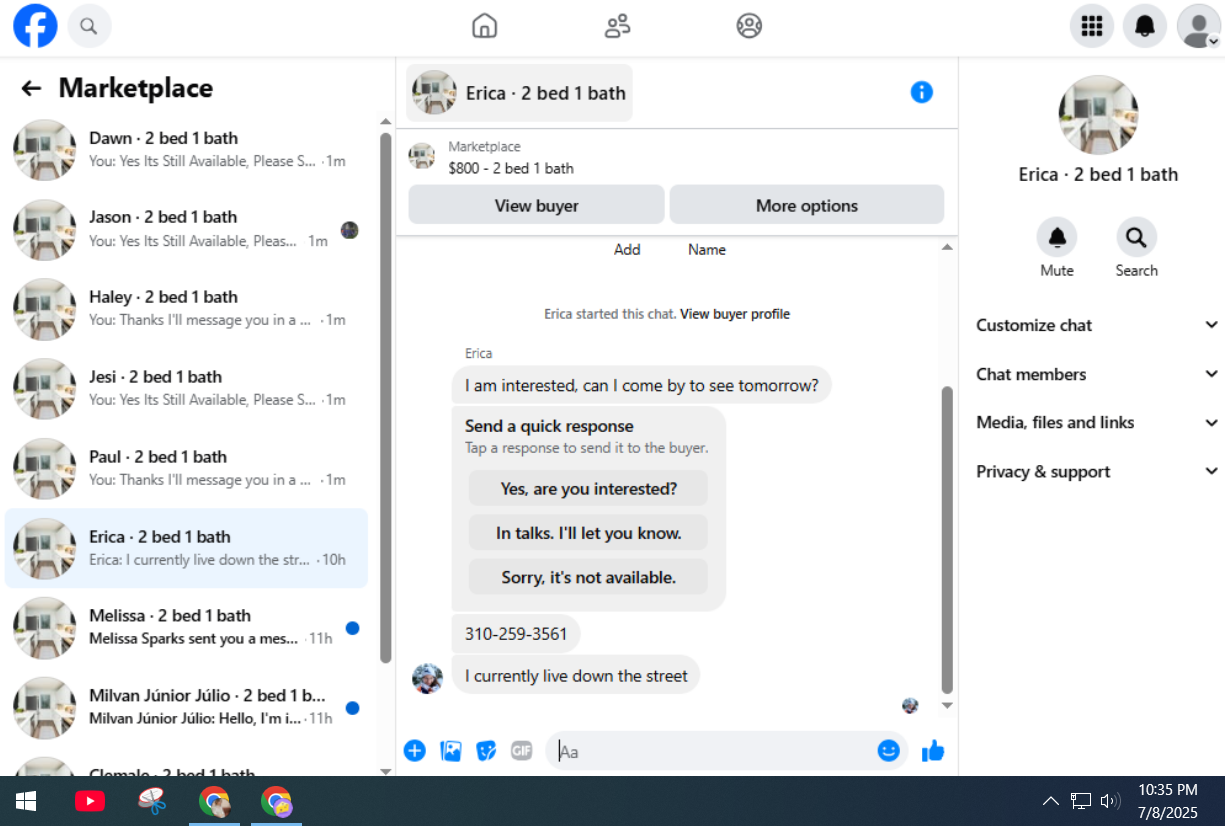Click Erica's small avatar beside last message
This screenshot has height=826, width=1225.
(x=427, y=678)
